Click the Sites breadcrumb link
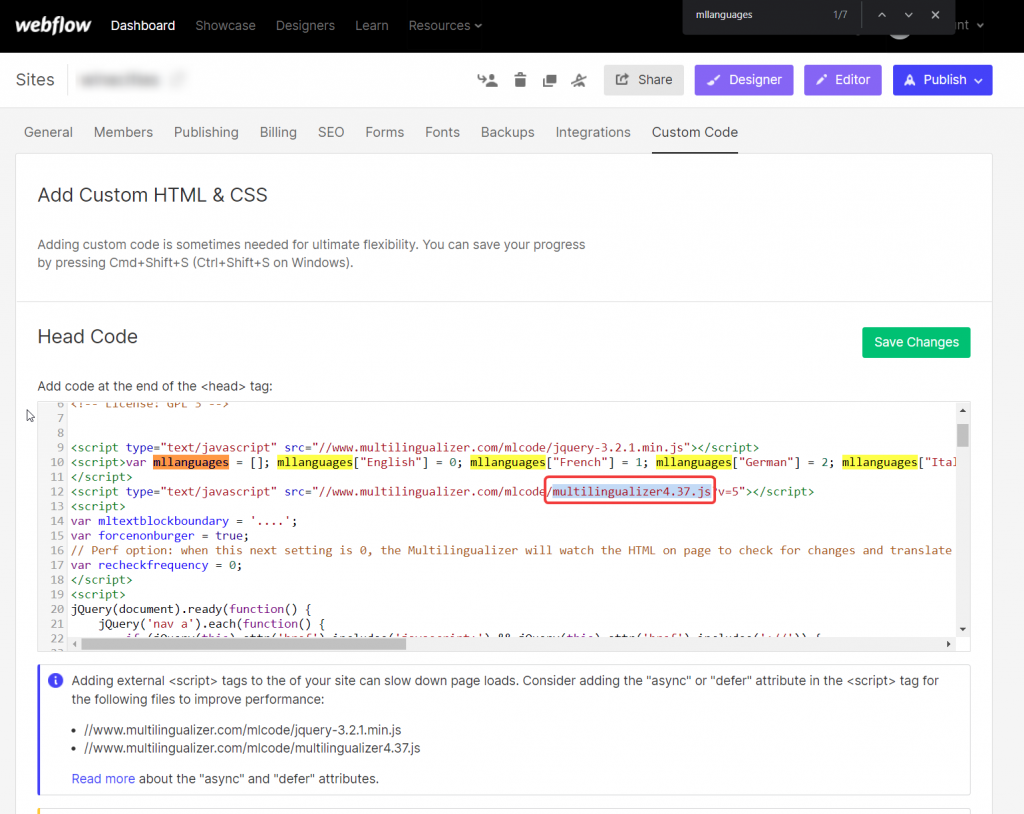Screen dimensions: 1024x814 (x=35, y=80)
